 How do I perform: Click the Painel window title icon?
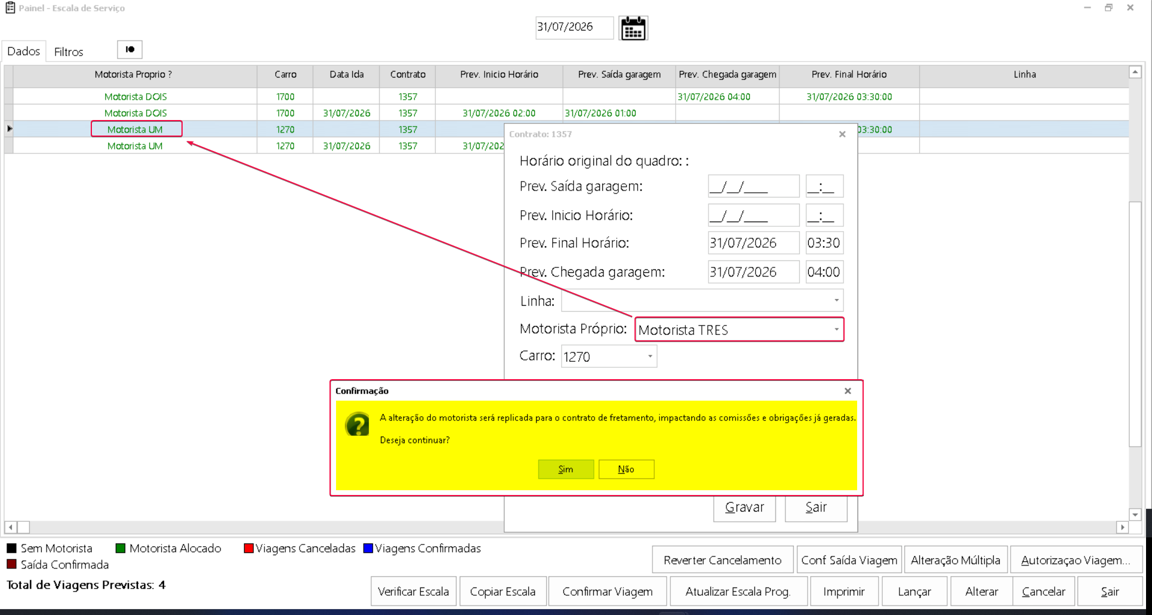10,7
